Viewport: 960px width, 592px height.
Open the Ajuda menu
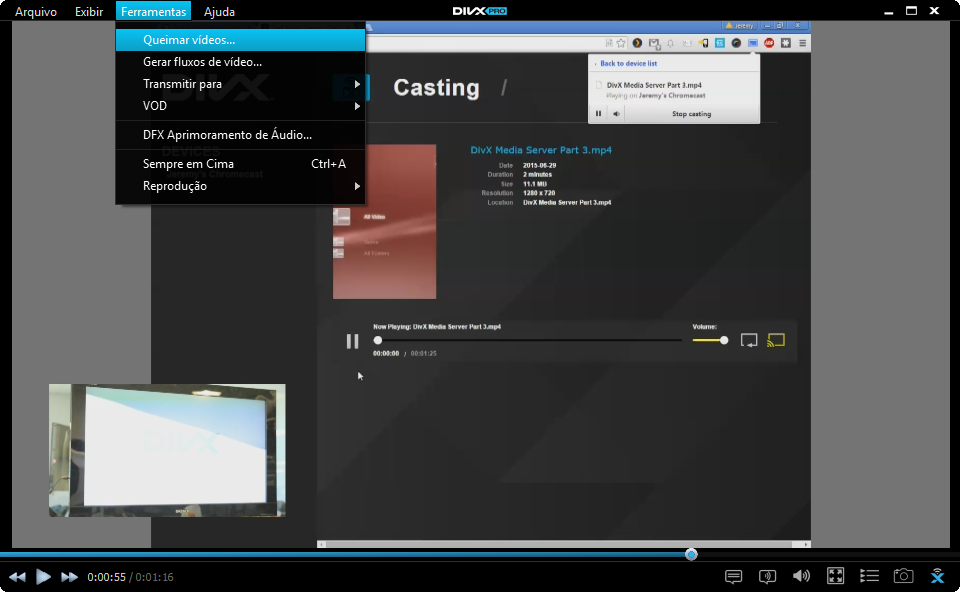[x=217, y=11]
